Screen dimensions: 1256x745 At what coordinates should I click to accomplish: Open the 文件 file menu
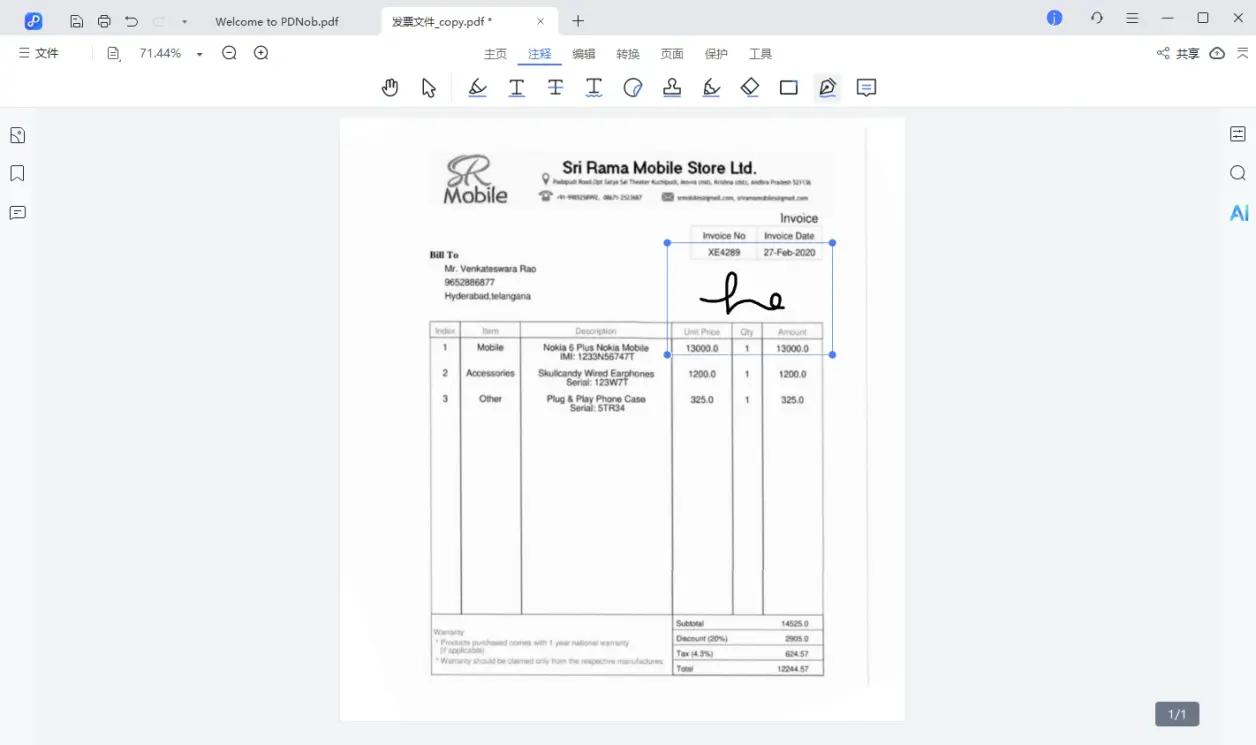tap(39, 54)
